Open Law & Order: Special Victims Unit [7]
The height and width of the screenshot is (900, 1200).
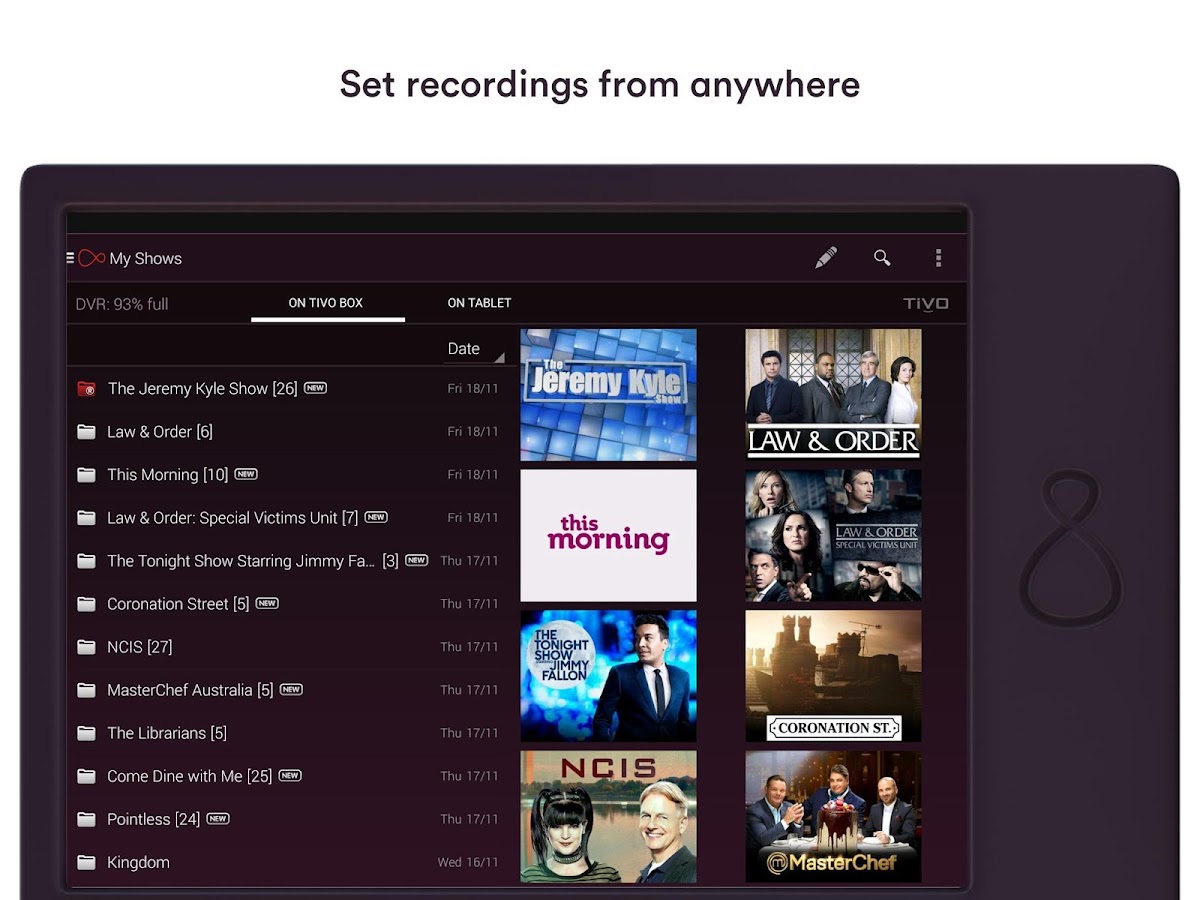click(x=232, y=518)
